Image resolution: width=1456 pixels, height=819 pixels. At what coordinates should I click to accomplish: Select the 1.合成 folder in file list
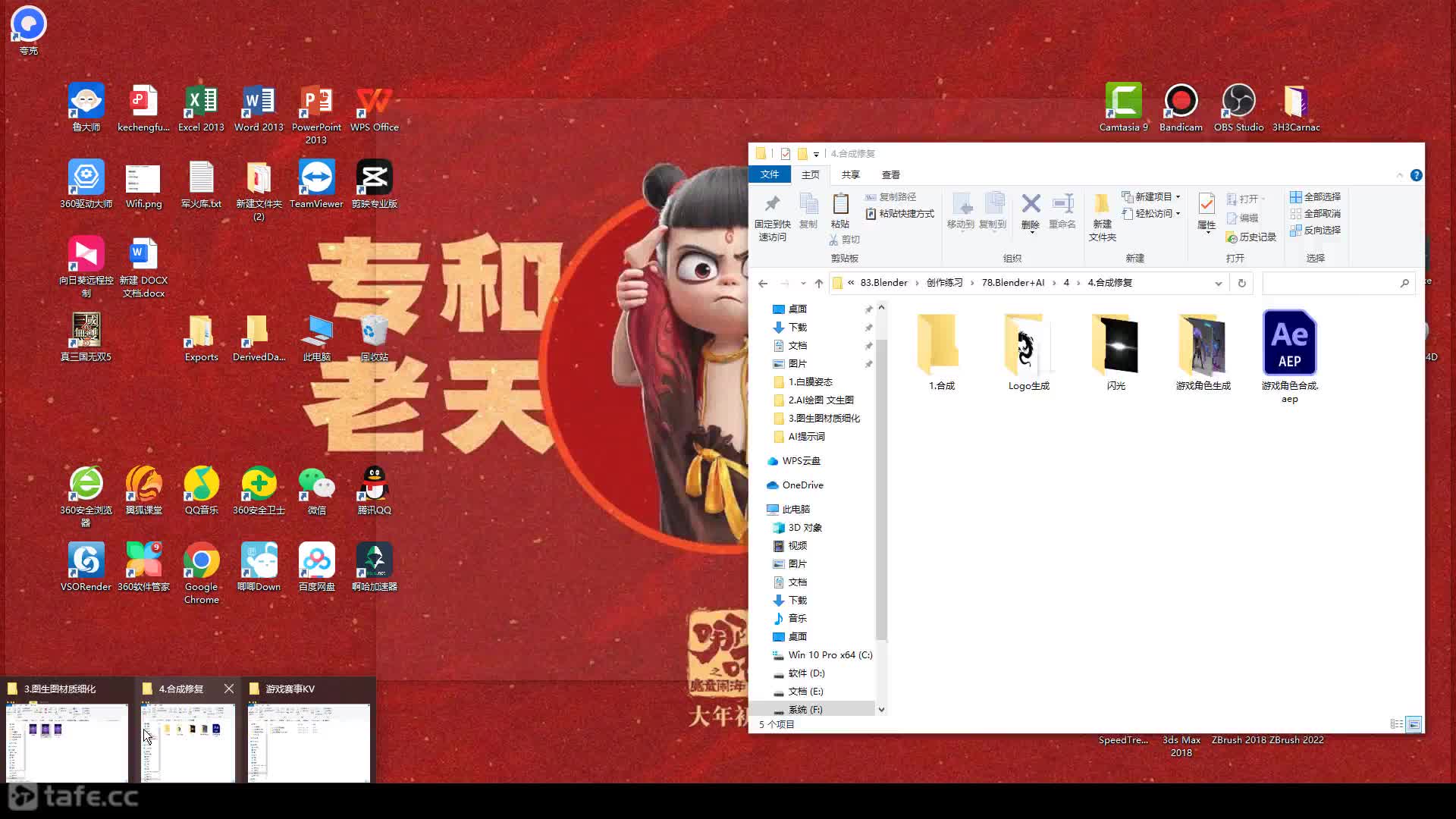tap(941, 352)
